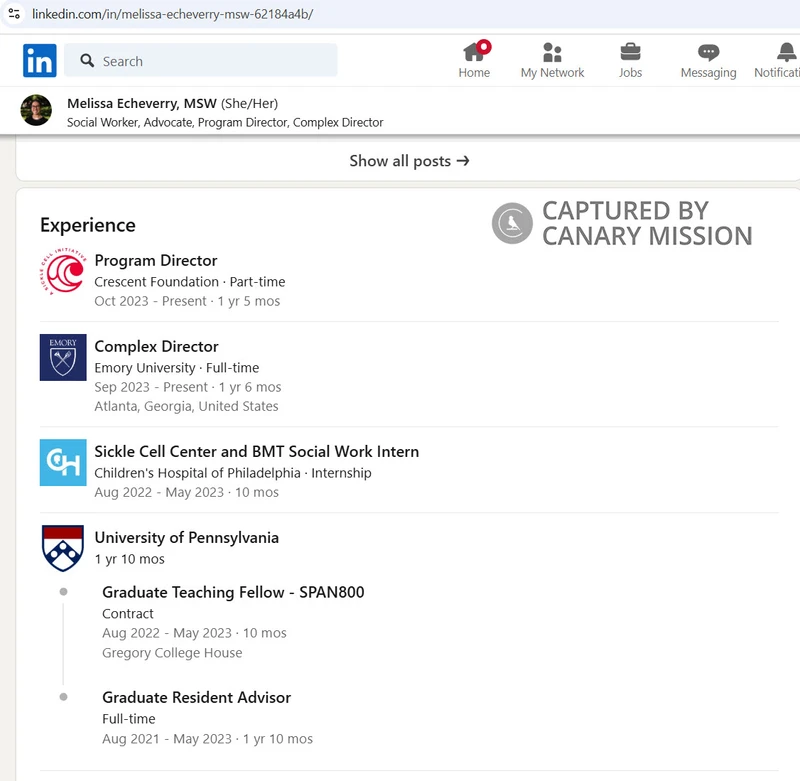Image resolution: width=800 pixels, height=781 pixels.
Task: Select Graduate Teaching Fellow - SPAN800 entry
Action: [x=233, y=592]
